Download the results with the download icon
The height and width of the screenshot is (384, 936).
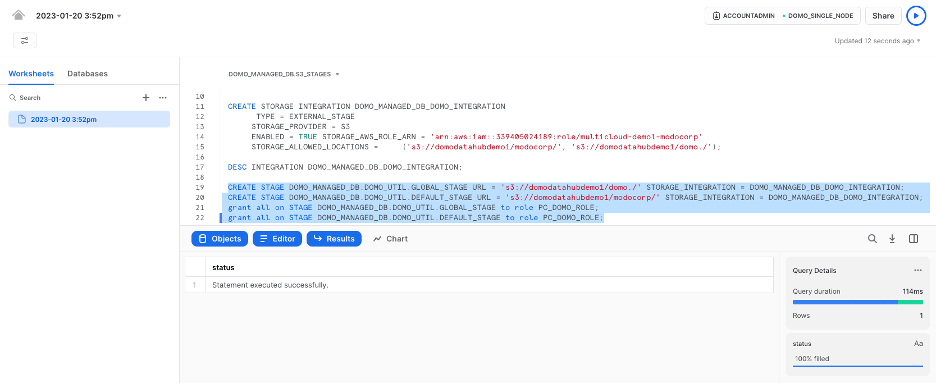[892, 239]
